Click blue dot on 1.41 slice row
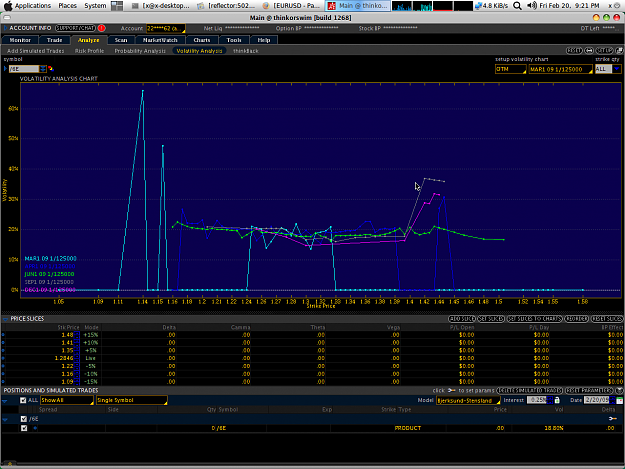625x469 pixels. pyautogui.click(x=4, y=342)
